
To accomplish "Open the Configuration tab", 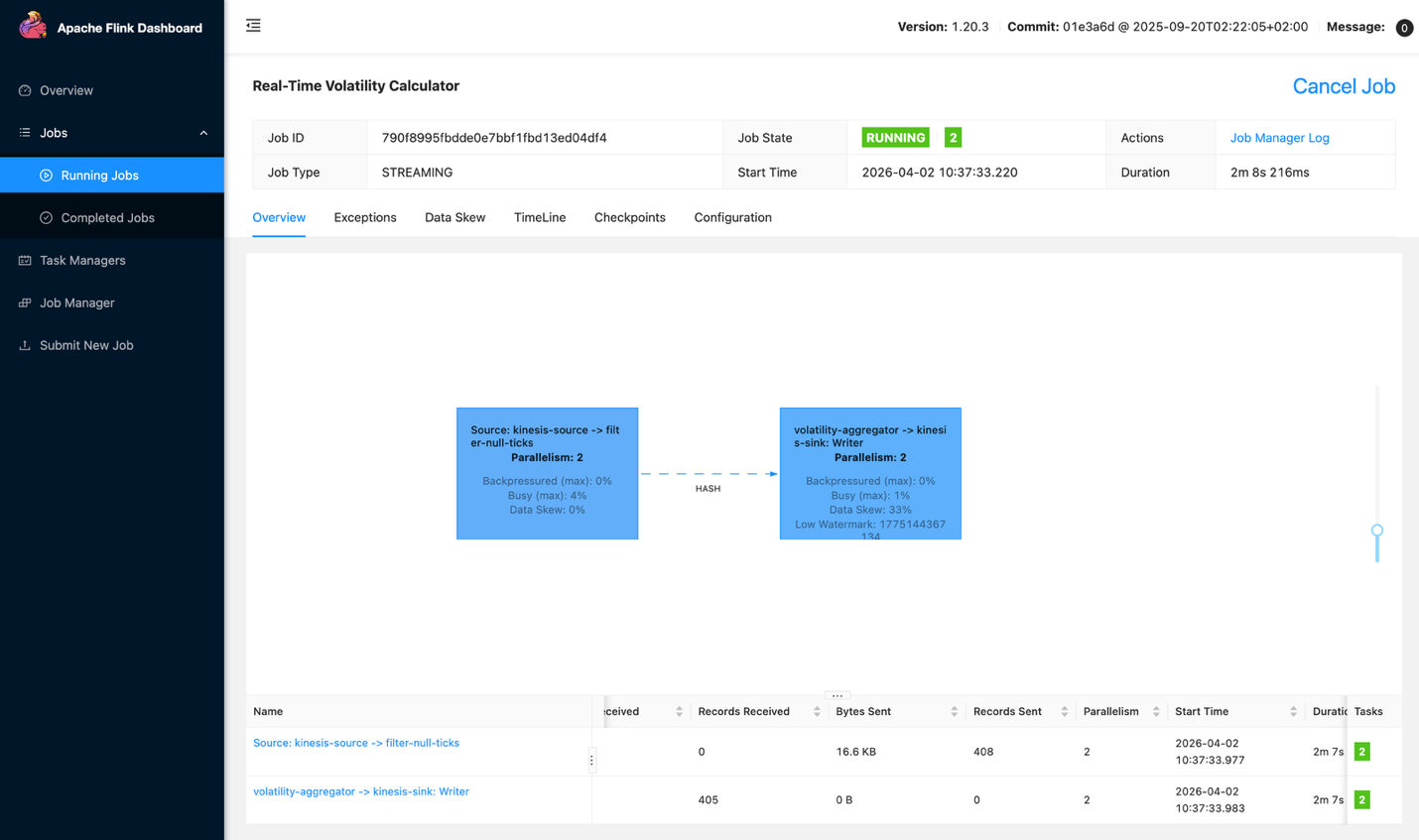I will pos(732,218).
